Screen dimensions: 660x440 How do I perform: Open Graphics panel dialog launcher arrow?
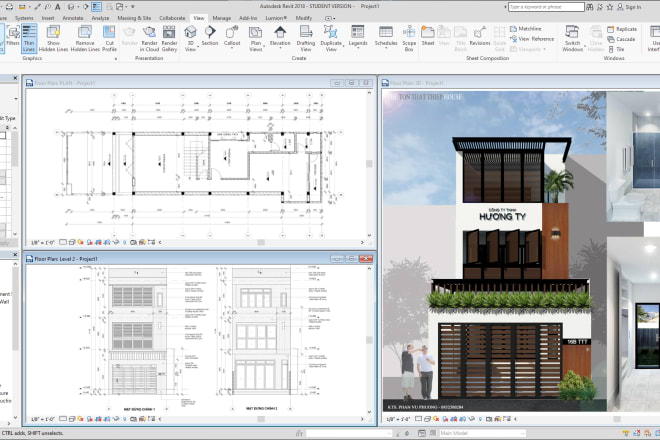coord(116,59)
